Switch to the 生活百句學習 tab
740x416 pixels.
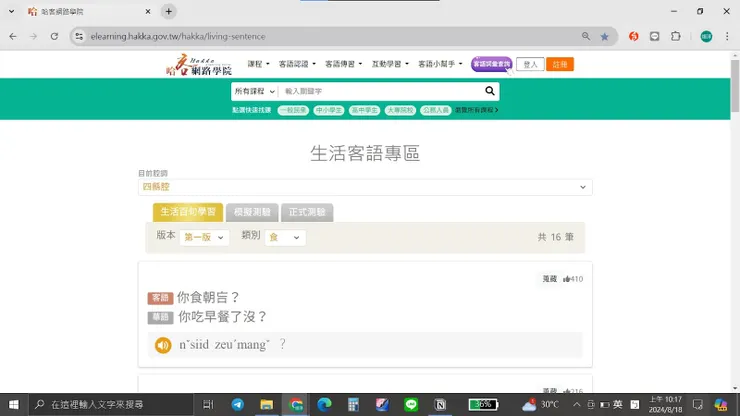click(x=188, y=212)
